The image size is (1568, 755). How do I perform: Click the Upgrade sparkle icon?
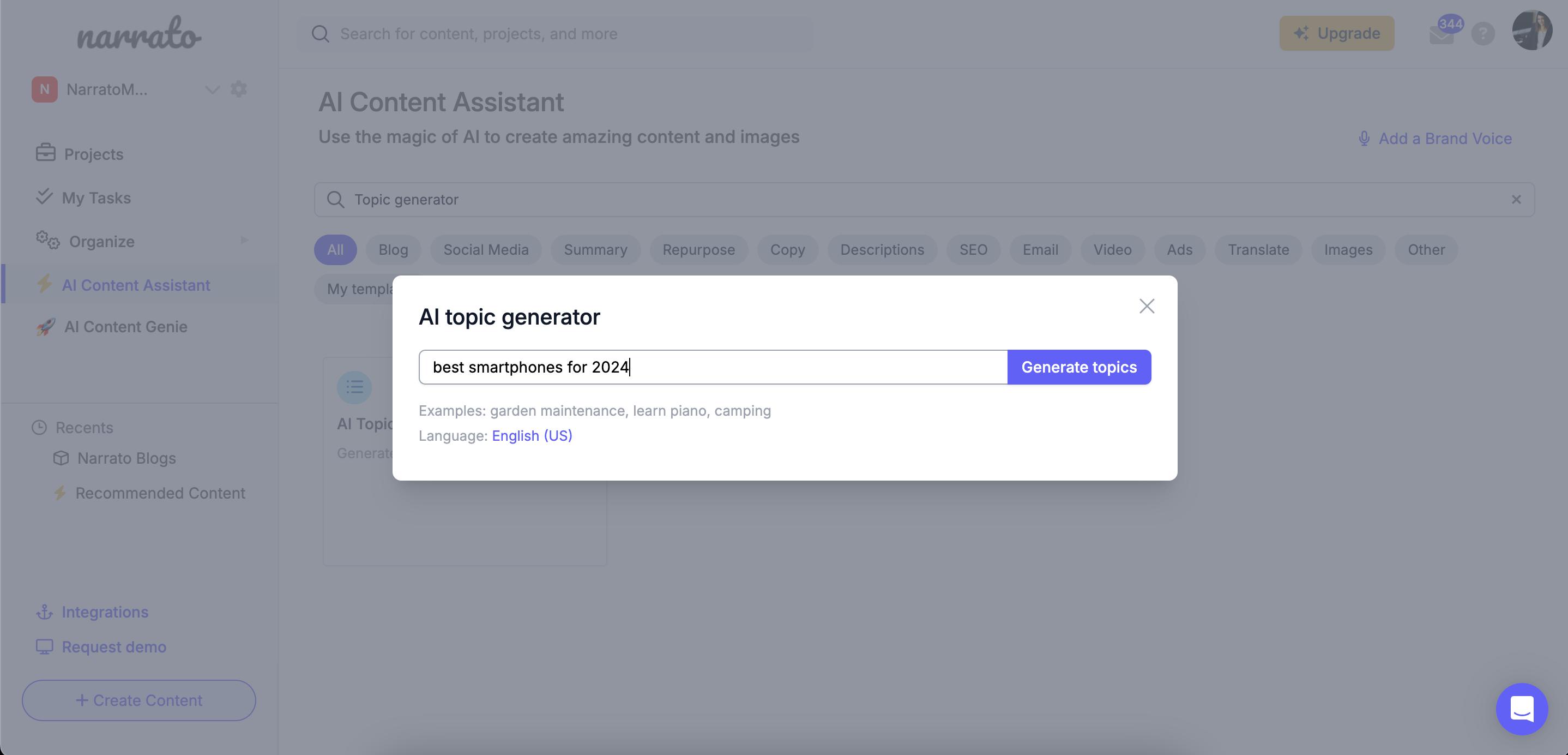click(1302, 33)
